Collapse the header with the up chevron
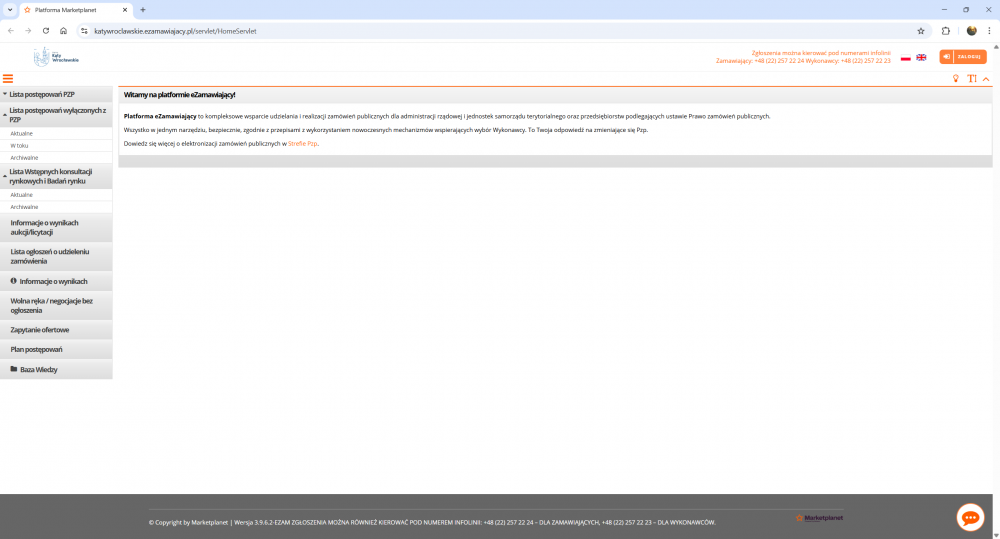 pos(986,78)
